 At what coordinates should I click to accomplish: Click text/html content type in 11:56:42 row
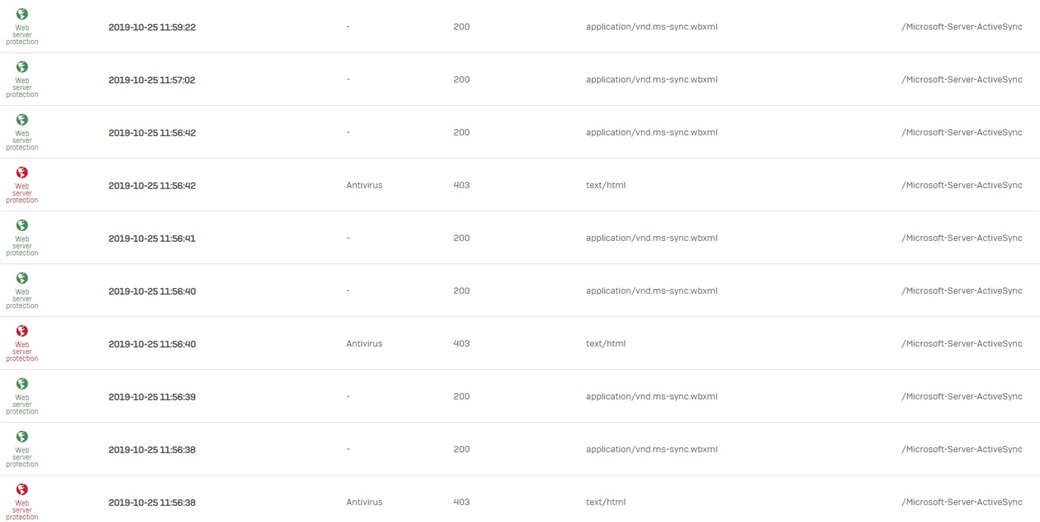606,185
